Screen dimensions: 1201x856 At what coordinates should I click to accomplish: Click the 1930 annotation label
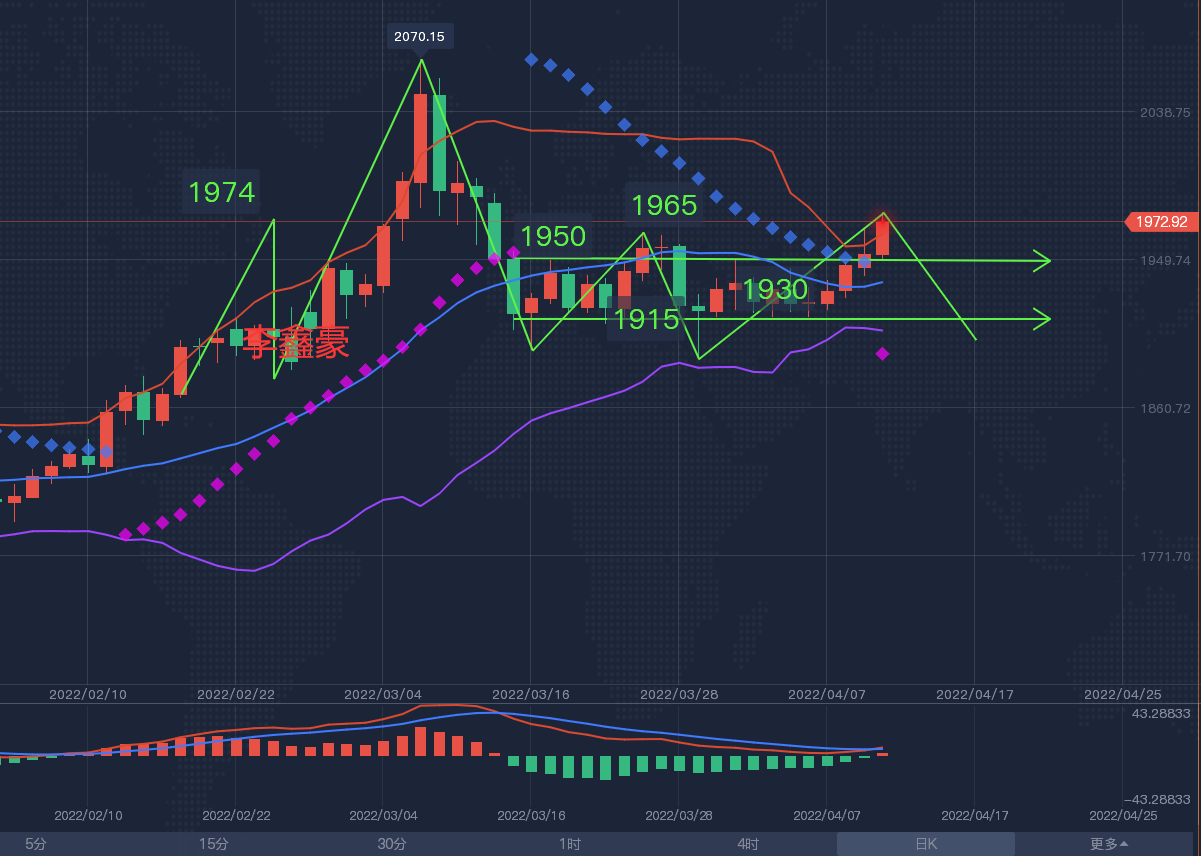click(x=775, y=290)
